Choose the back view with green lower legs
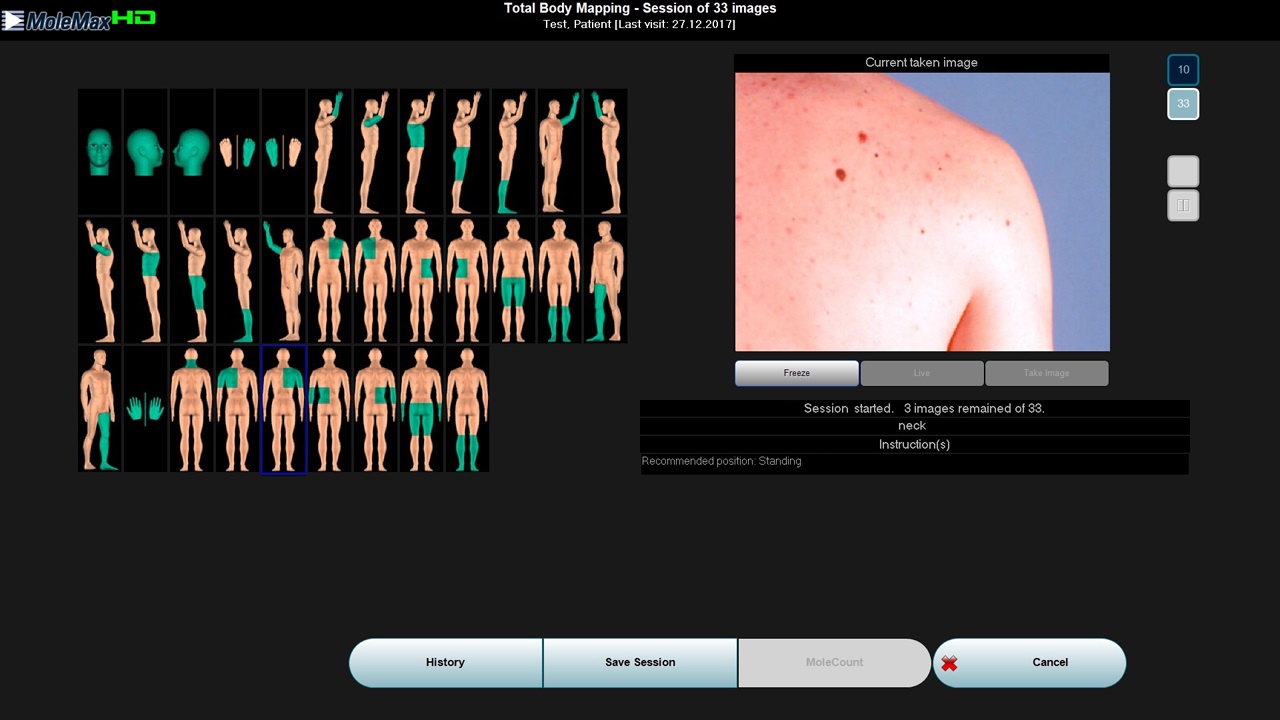This screenshot has width=1280, height=720. [x=467, y=409]
